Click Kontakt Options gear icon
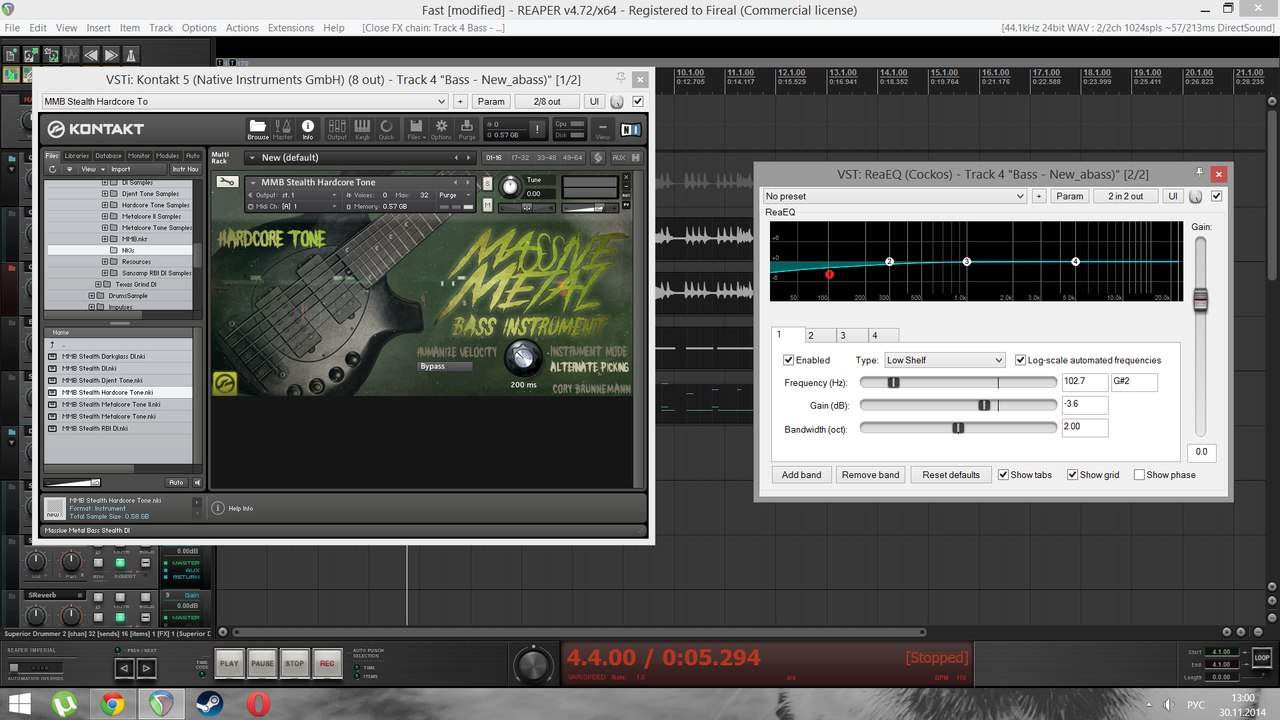Screen dimensions: 1280x720 coord(441,129)
